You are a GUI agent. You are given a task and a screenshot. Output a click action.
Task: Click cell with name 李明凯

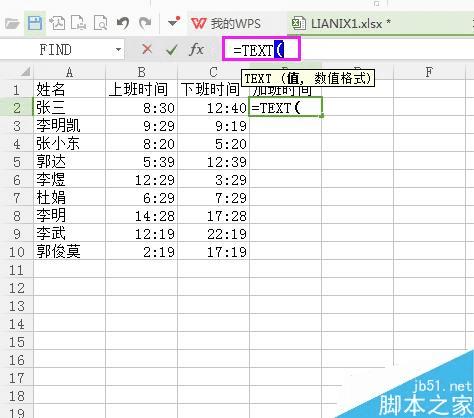click(69, 125)
